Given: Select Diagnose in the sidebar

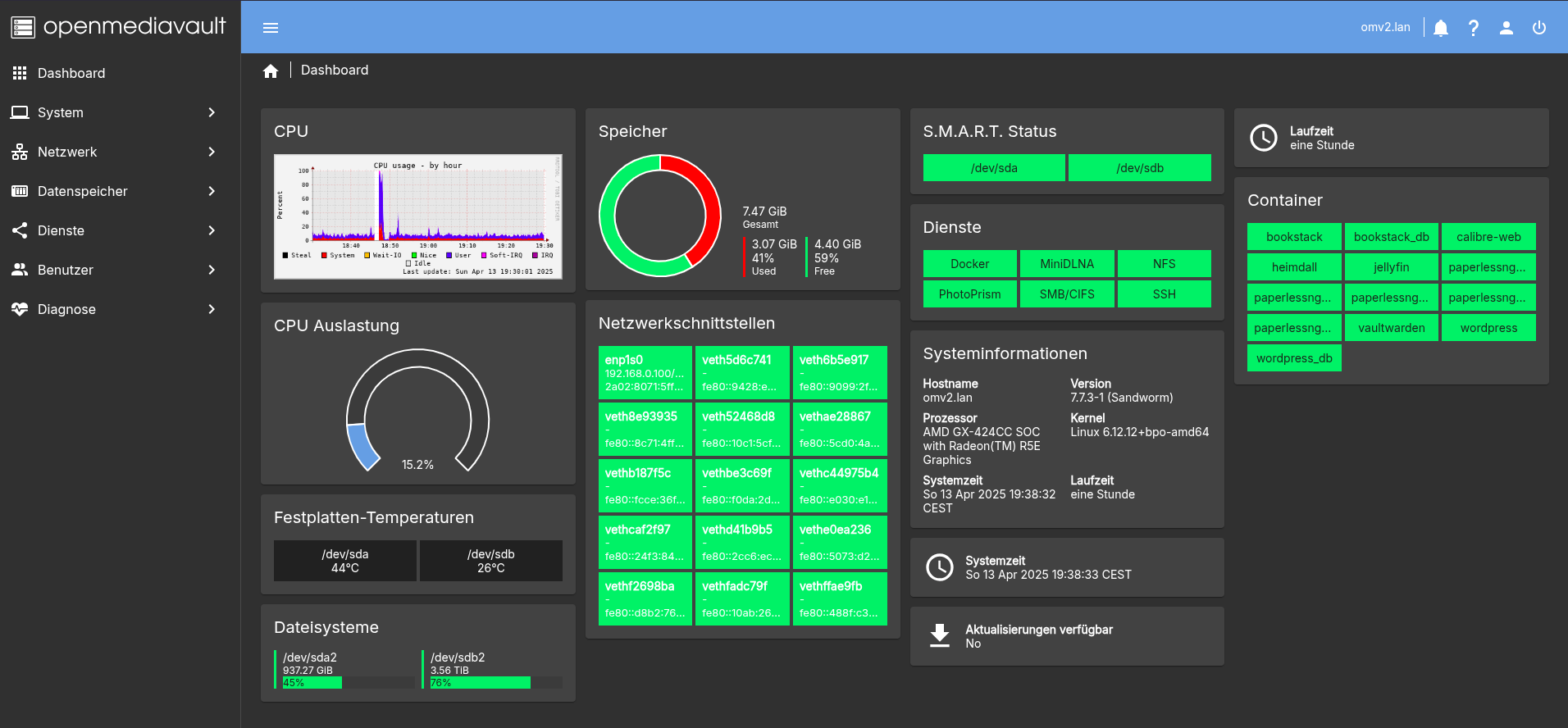Looking at the screenshot, I should point(66,309).
